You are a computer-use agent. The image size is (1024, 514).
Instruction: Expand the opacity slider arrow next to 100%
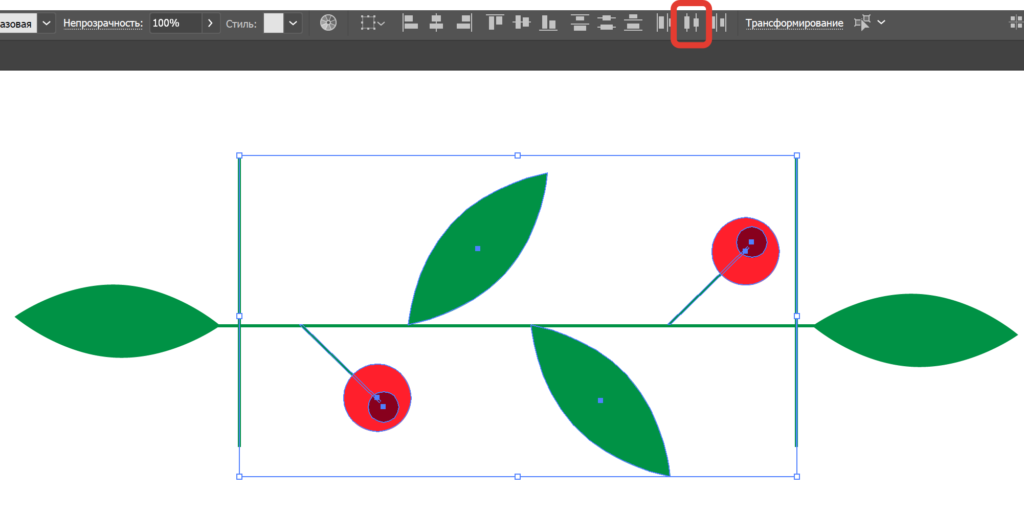pyautogui.click(x=210, y=23)
